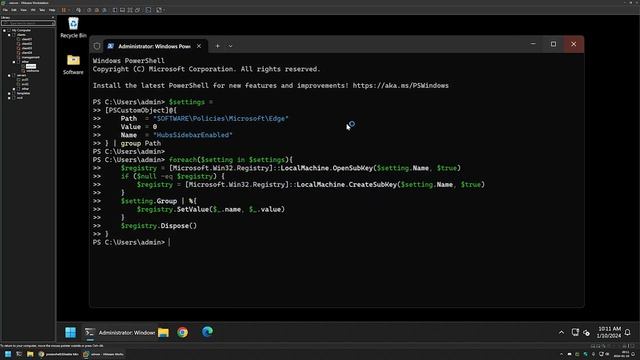Open the guest notification bell

pos(628,332)
